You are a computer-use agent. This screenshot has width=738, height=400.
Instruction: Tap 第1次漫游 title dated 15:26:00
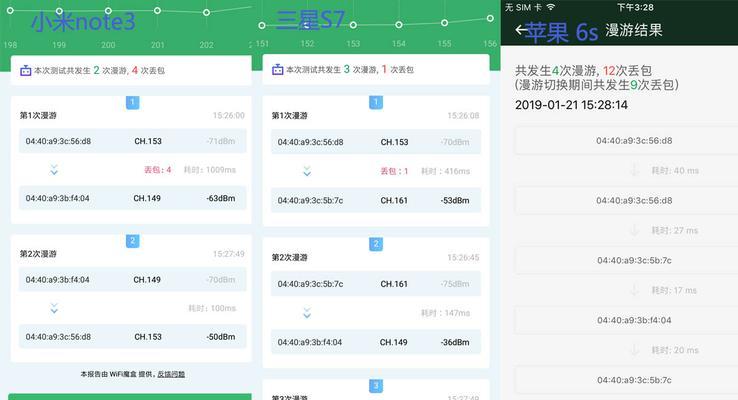click(38, 115)
